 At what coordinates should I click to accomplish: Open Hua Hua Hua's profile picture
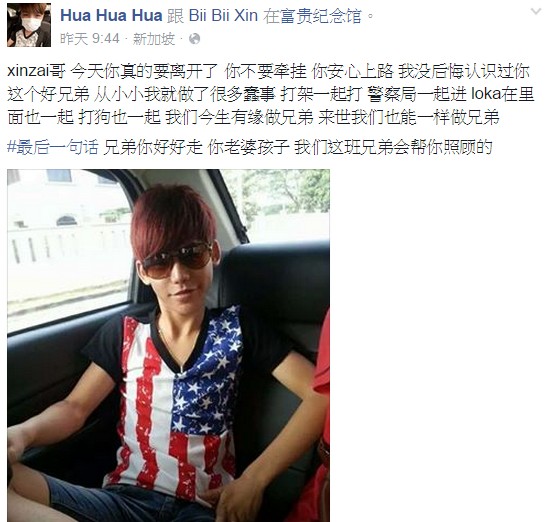[x=29, y=25]
